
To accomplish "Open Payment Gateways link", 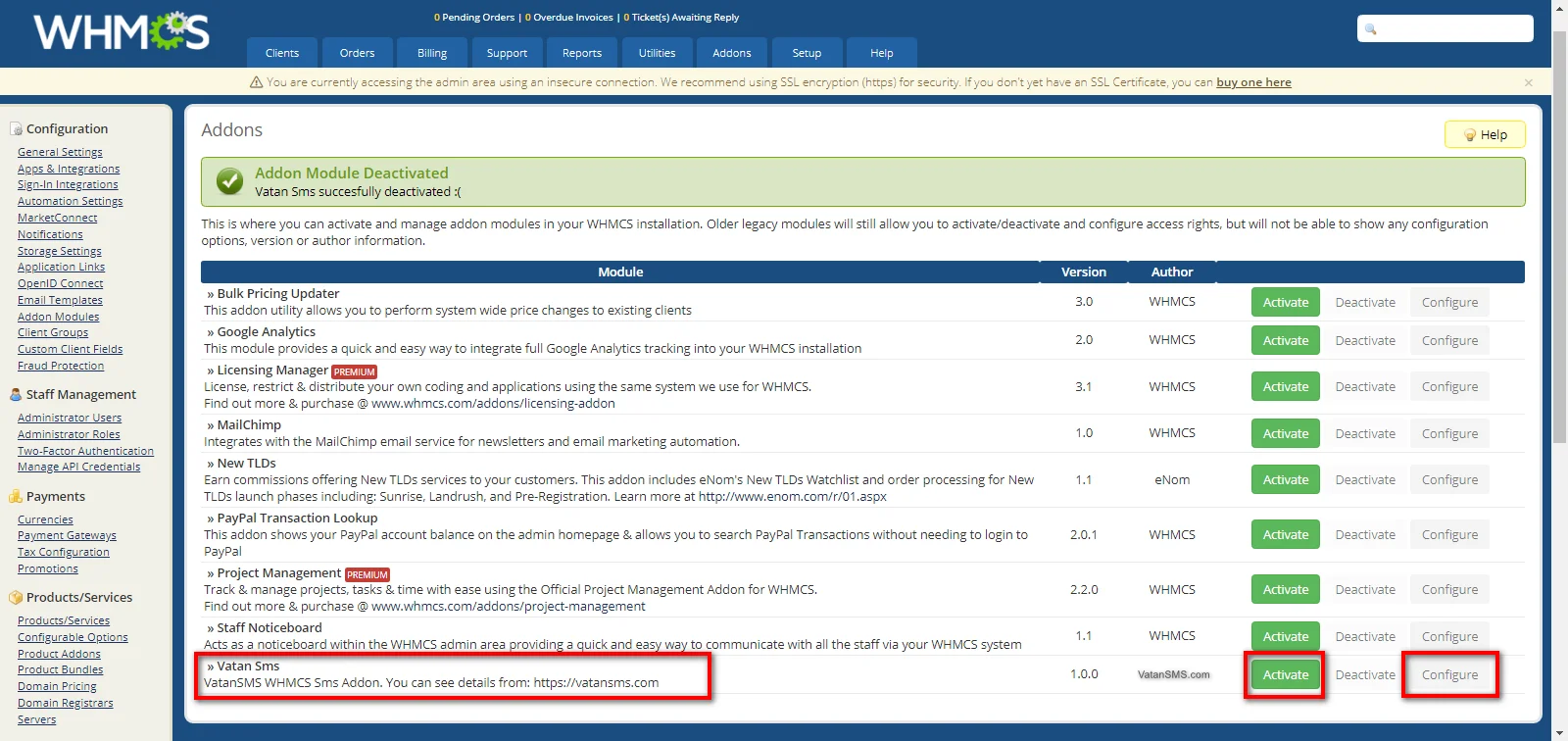I will pos(67,535).
